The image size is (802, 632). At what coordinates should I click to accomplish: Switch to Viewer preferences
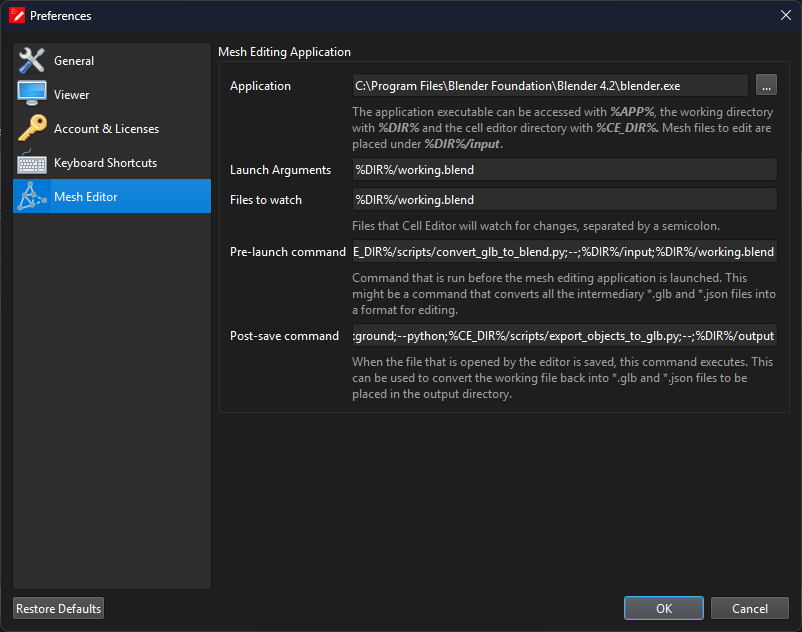112,94
